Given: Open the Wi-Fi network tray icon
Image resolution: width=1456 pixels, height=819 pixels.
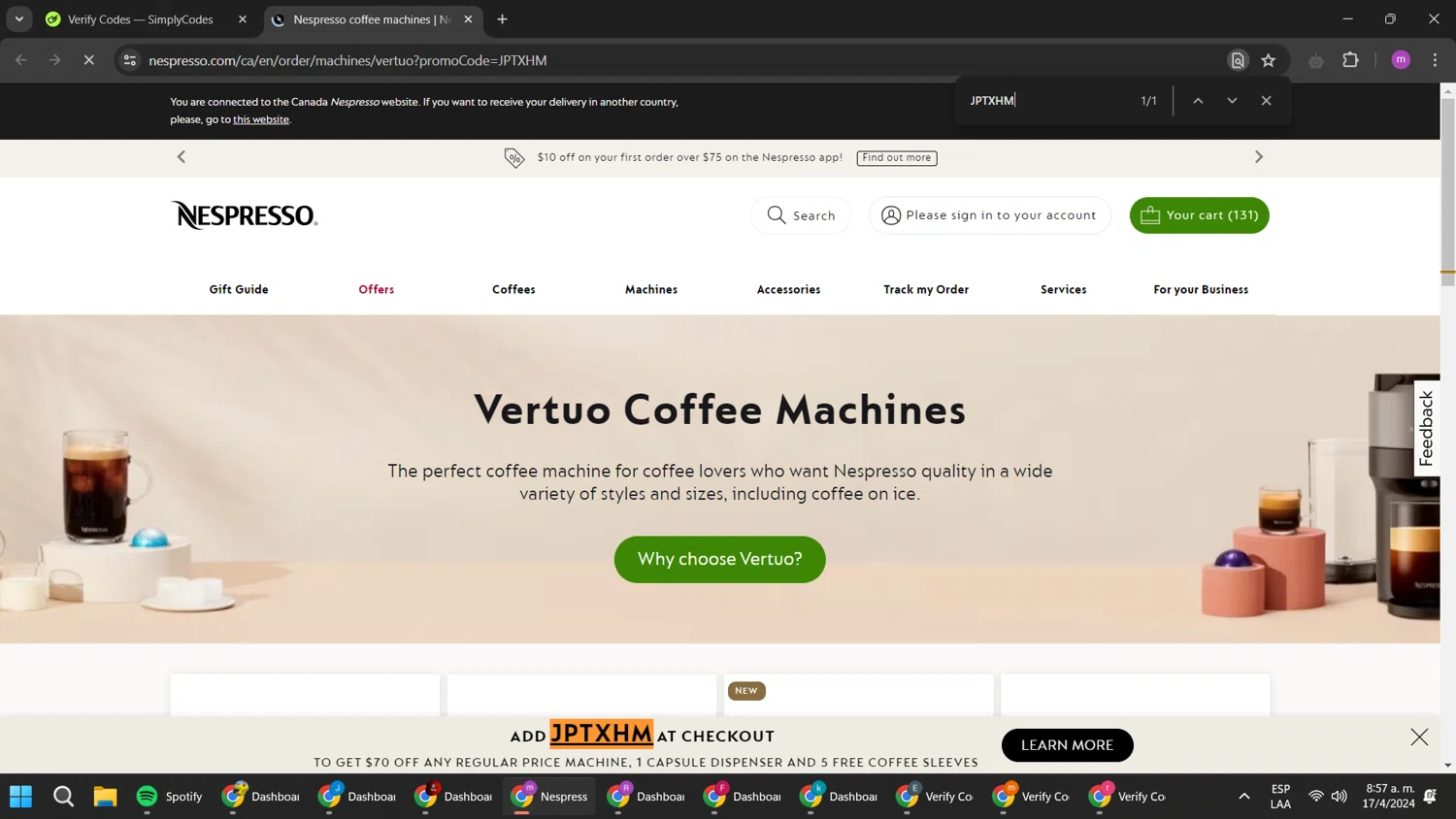Looking at the screenshot, I should [x=1315, y=797].
